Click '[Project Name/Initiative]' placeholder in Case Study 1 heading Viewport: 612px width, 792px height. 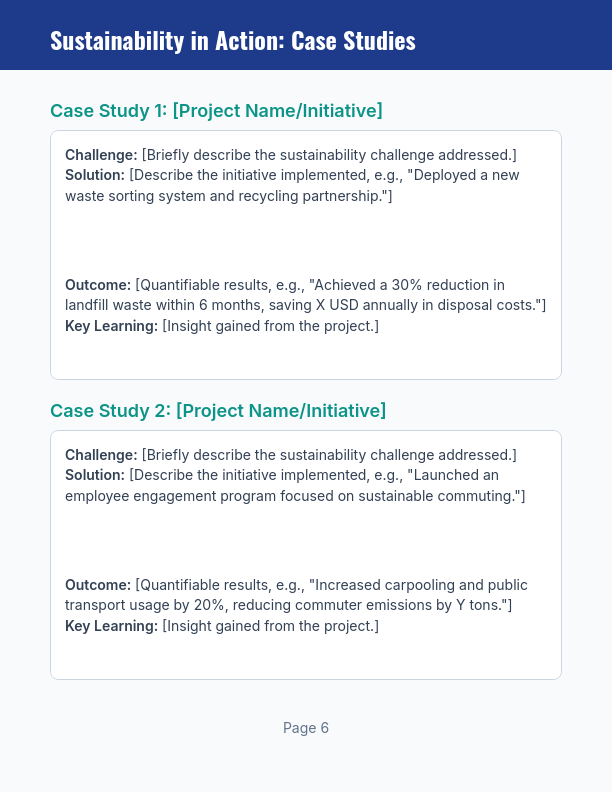(x=277, y=111)
